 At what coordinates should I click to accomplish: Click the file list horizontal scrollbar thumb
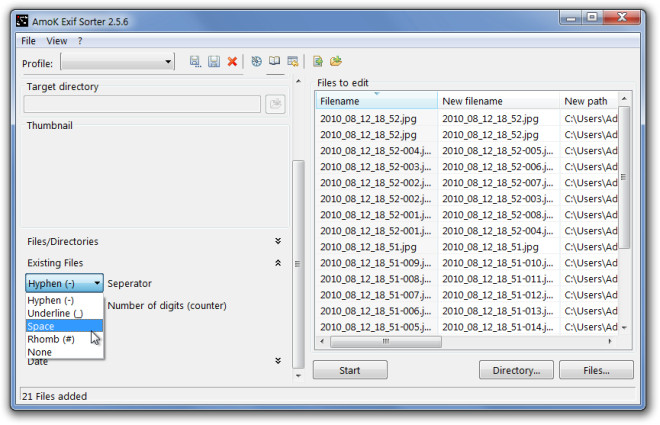click(x=386, y=341)
